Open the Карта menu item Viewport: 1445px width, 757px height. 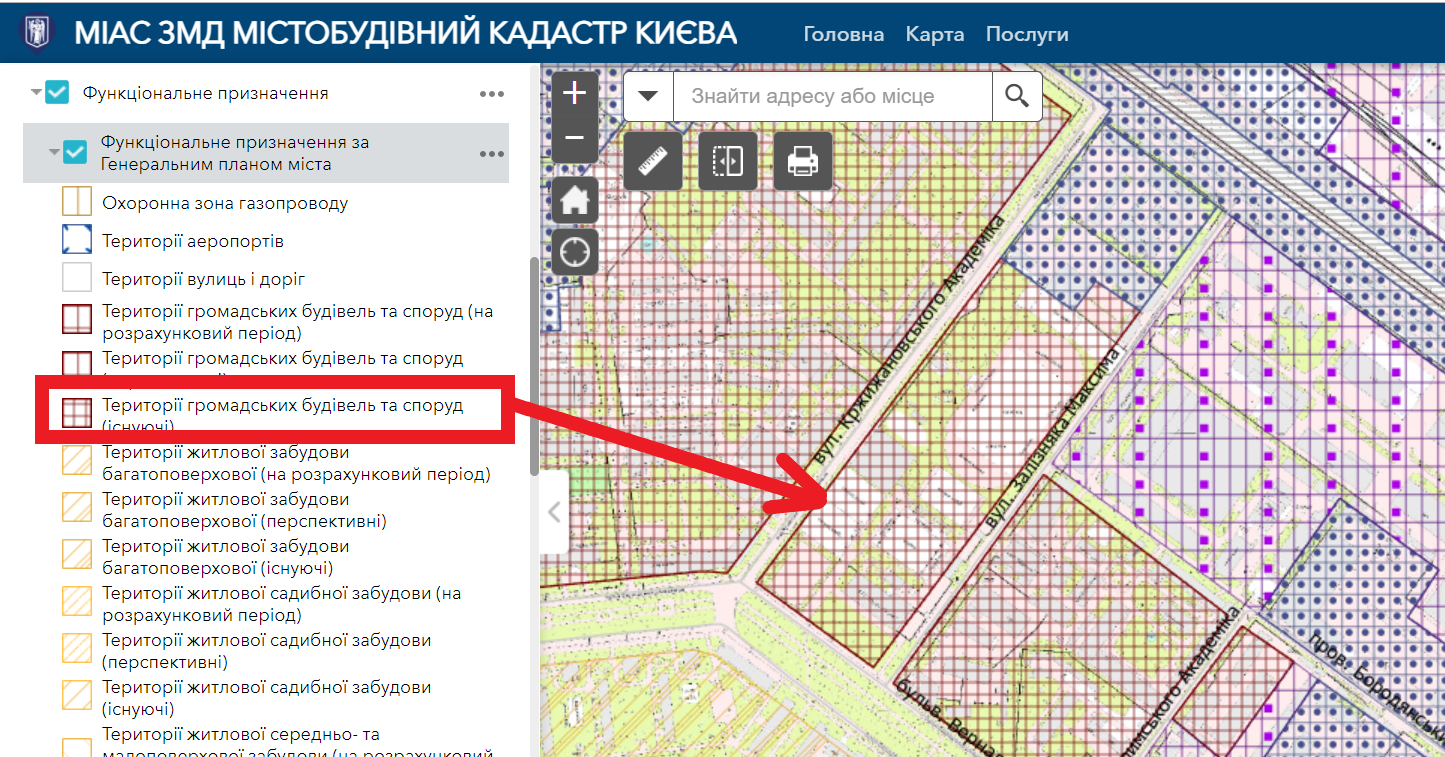[935, 34]
